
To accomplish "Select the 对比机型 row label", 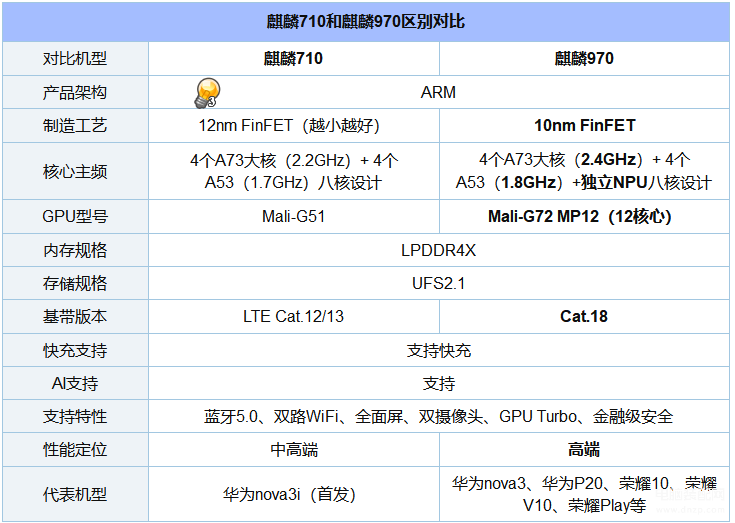I will click(x=75, y=59).
